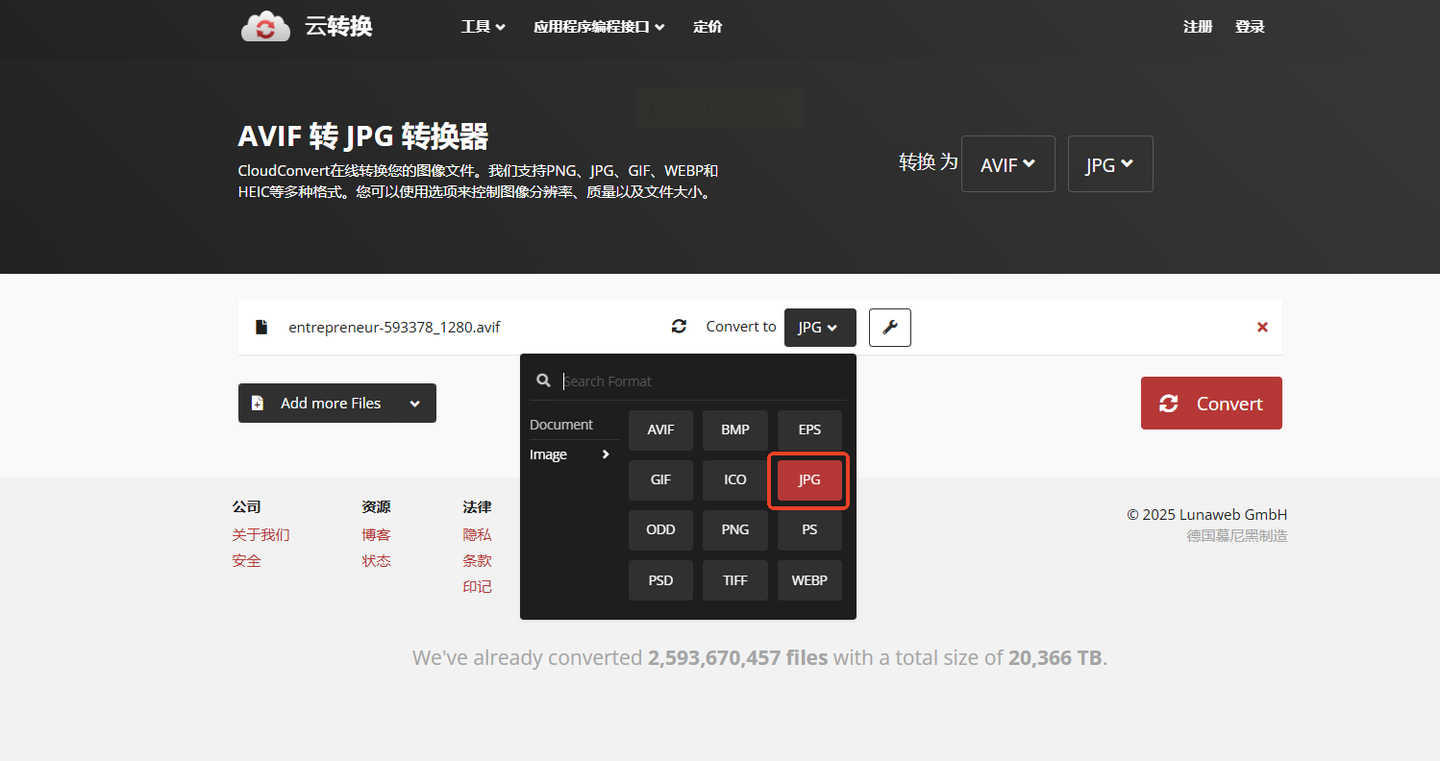
Task: Open the 隐私 privacy link
Action: click(478, 535)
